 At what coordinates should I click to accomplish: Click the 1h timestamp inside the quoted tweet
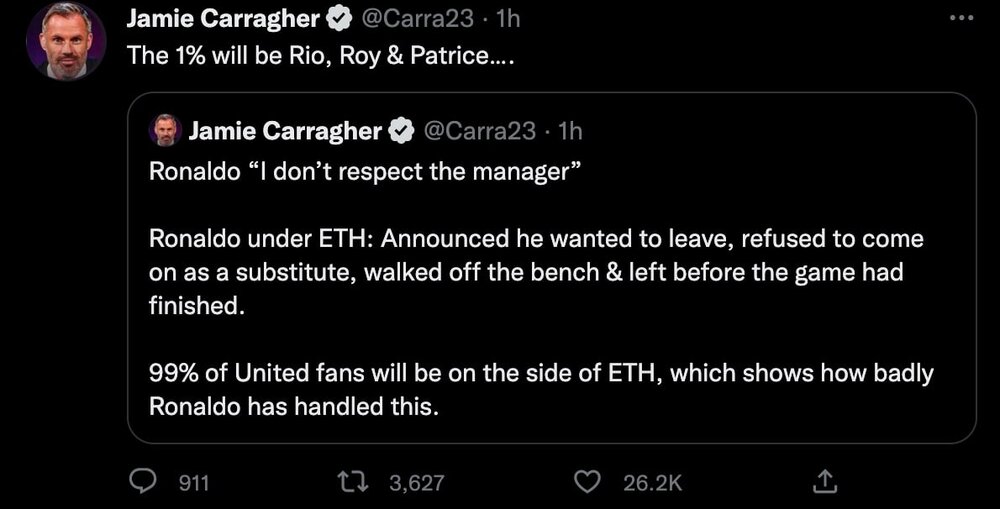pos(569,130)
